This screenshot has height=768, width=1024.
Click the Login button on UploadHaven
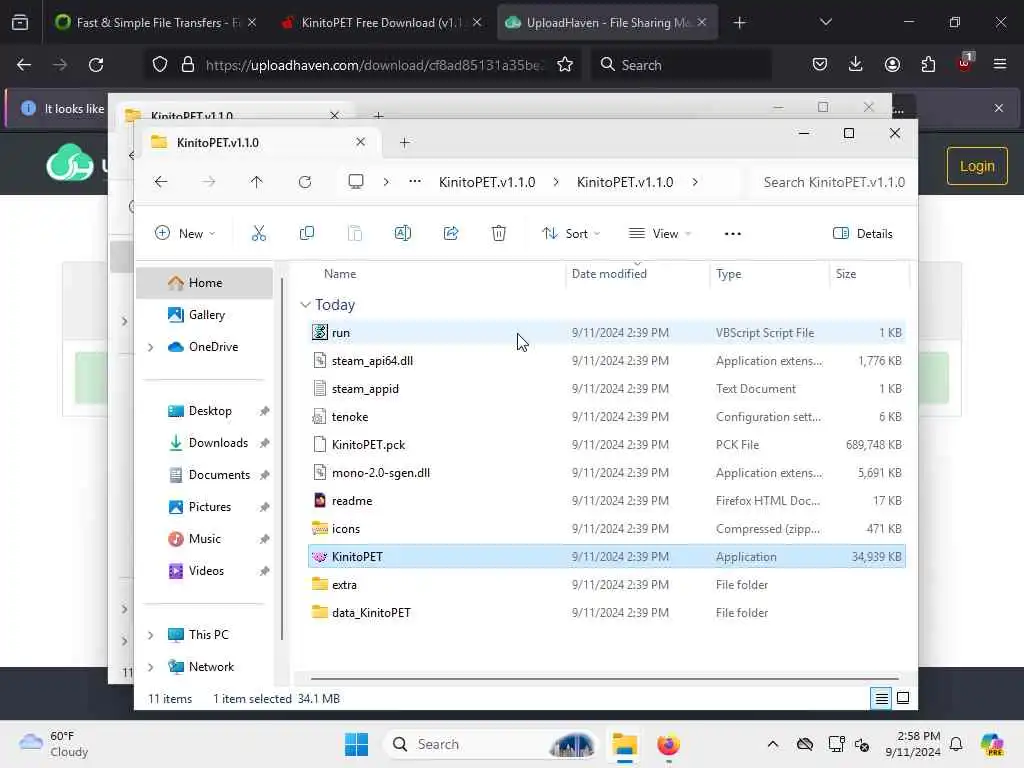[x=977, y=166]
